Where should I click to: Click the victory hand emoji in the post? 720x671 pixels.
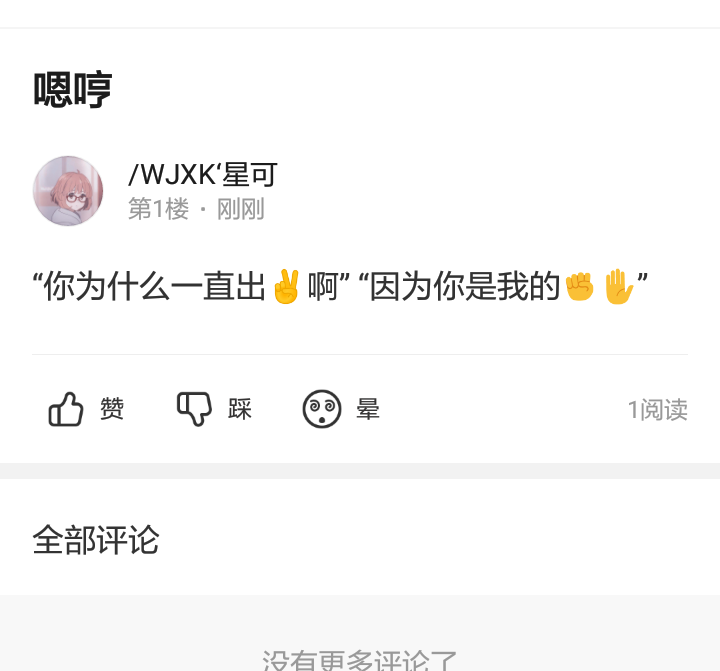286,287
